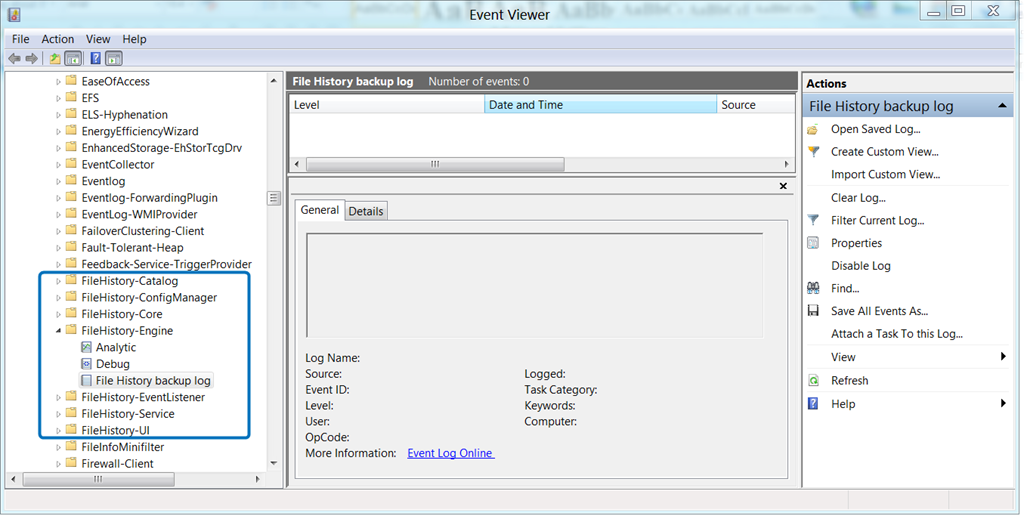1024x519 pixels.
Task: Select the General tab
Action: (319, 210)
